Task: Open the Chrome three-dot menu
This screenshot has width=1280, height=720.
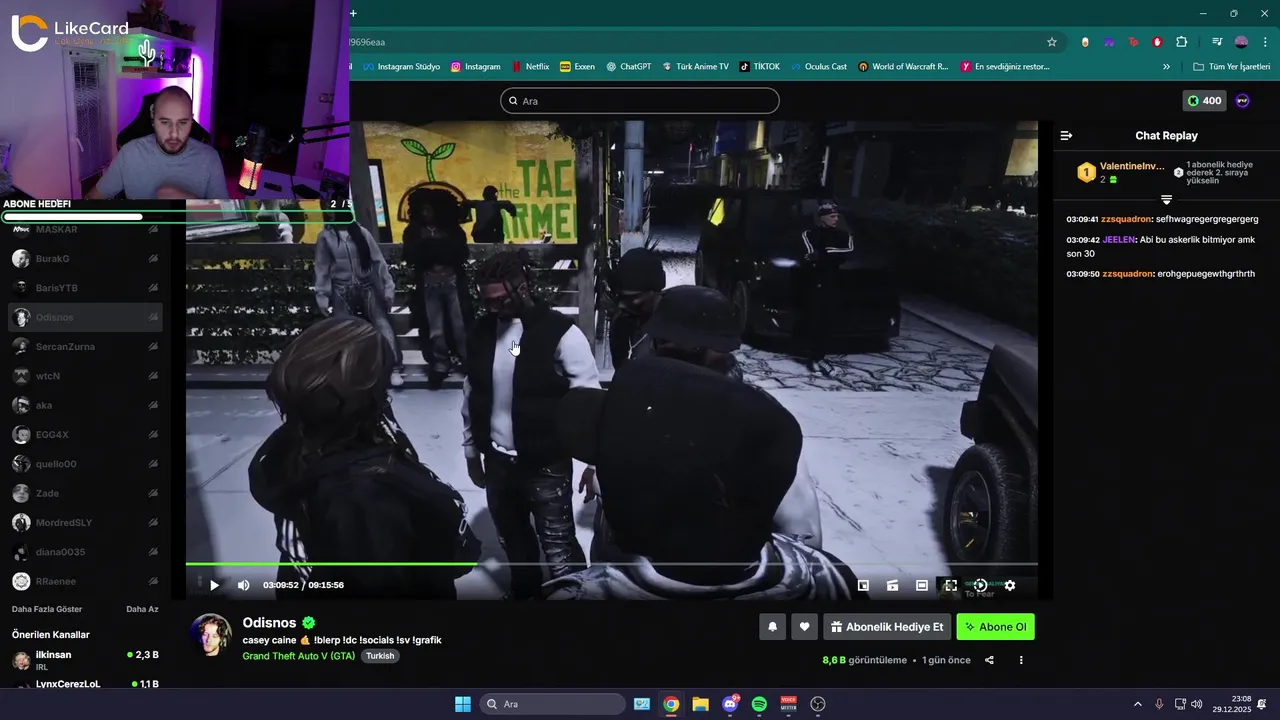Action: [x=1265, y=42]
